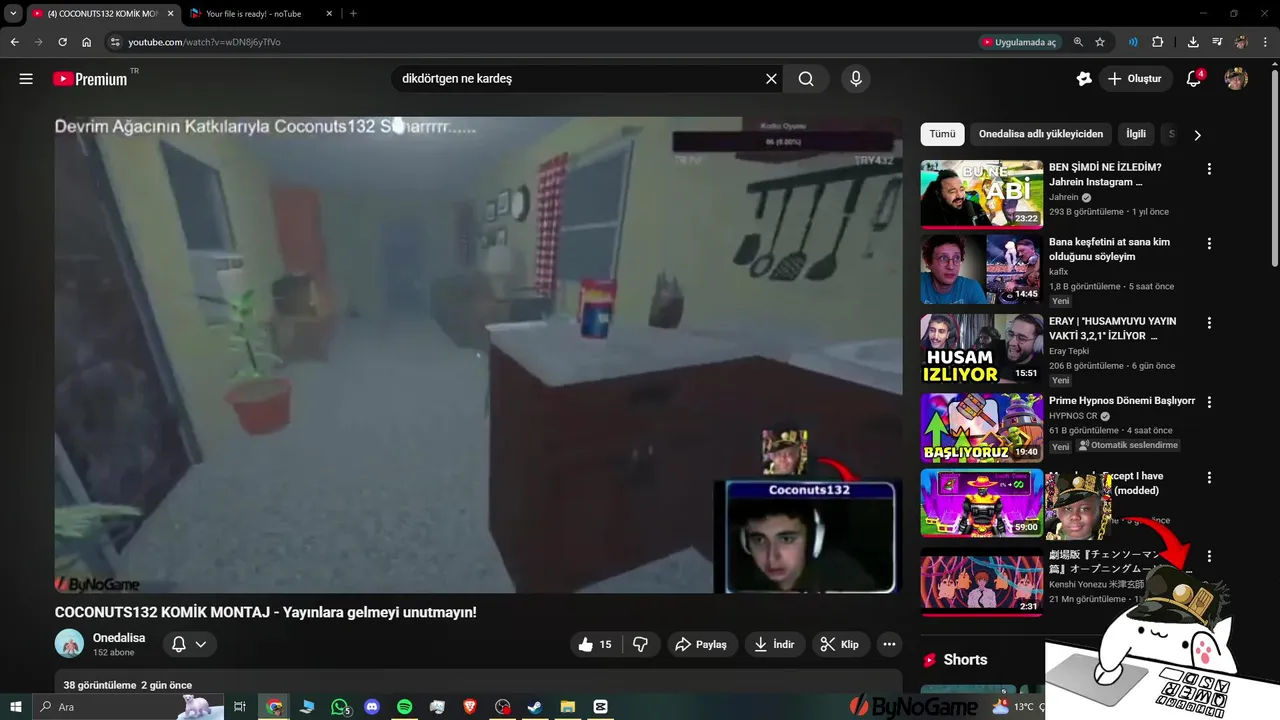Open Chrome profile avatar in toolbar

coord(1241,42)
